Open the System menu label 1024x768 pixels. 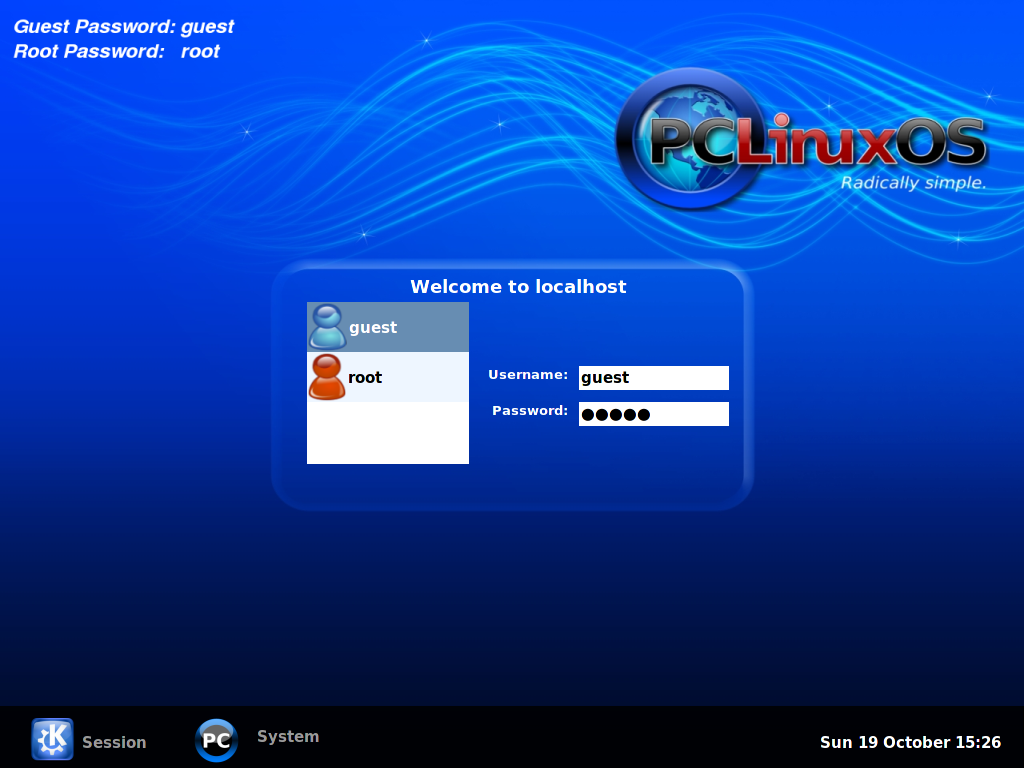[288, 737]
